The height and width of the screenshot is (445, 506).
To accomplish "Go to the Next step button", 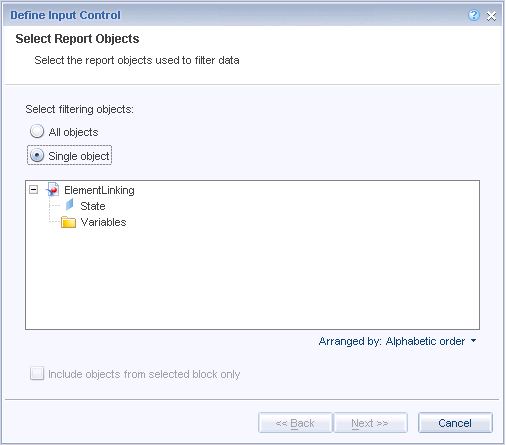I will pyautogui.click(x=370, y=423).
